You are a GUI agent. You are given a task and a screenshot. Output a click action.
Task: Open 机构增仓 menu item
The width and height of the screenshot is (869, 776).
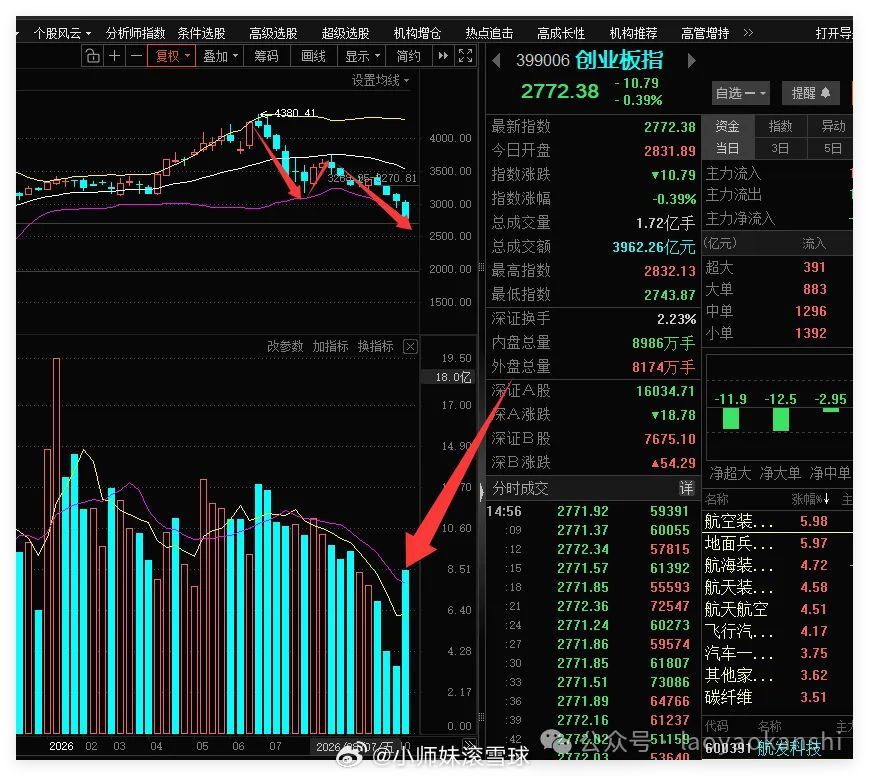(417, 33)
